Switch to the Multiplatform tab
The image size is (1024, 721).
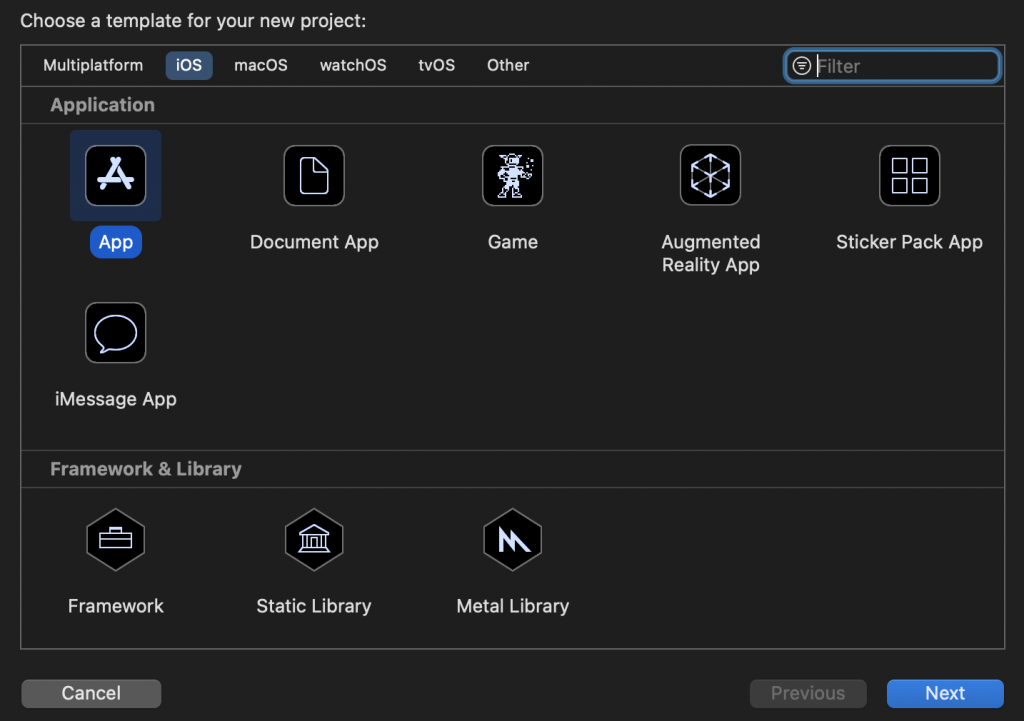[x=93, y=65]
